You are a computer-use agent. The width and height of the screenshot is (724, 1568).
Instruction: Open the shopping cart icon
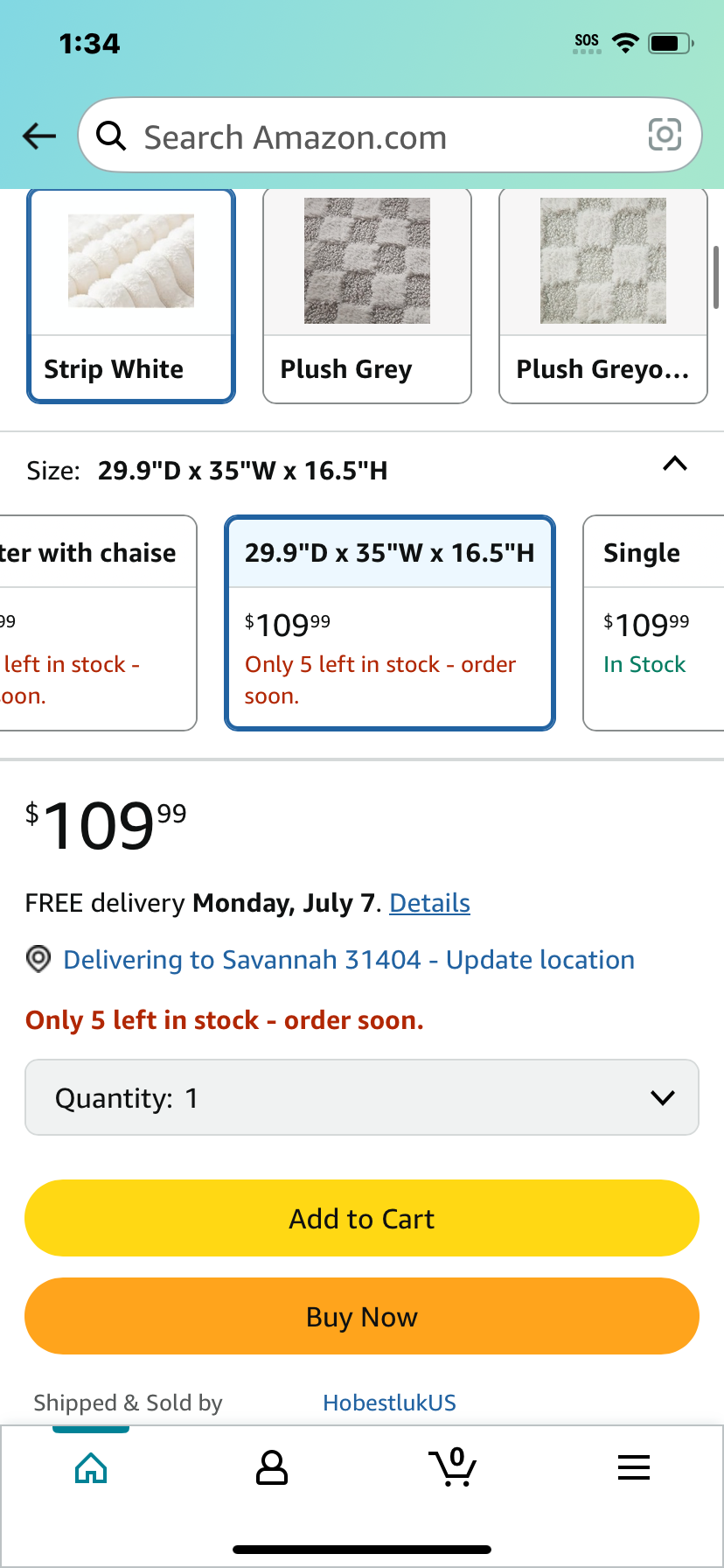tap(453, 1467)
